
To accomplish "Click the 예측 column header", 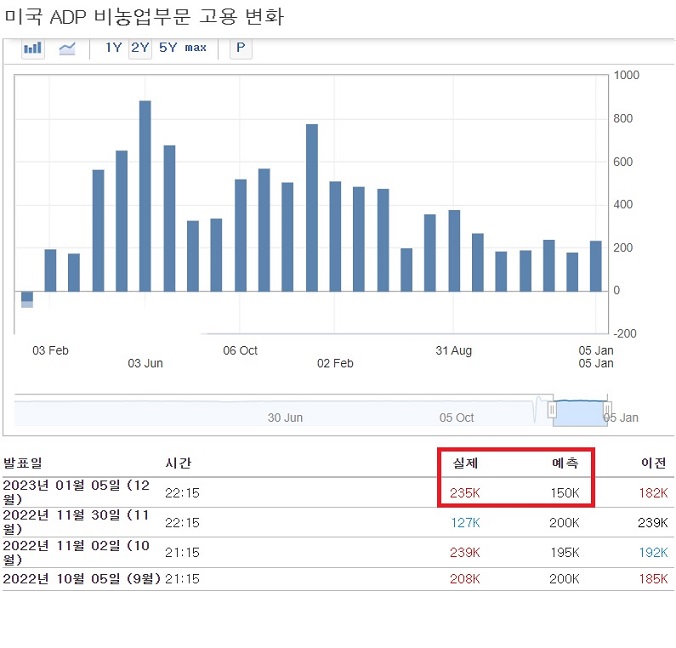I will tap(565, 463).
